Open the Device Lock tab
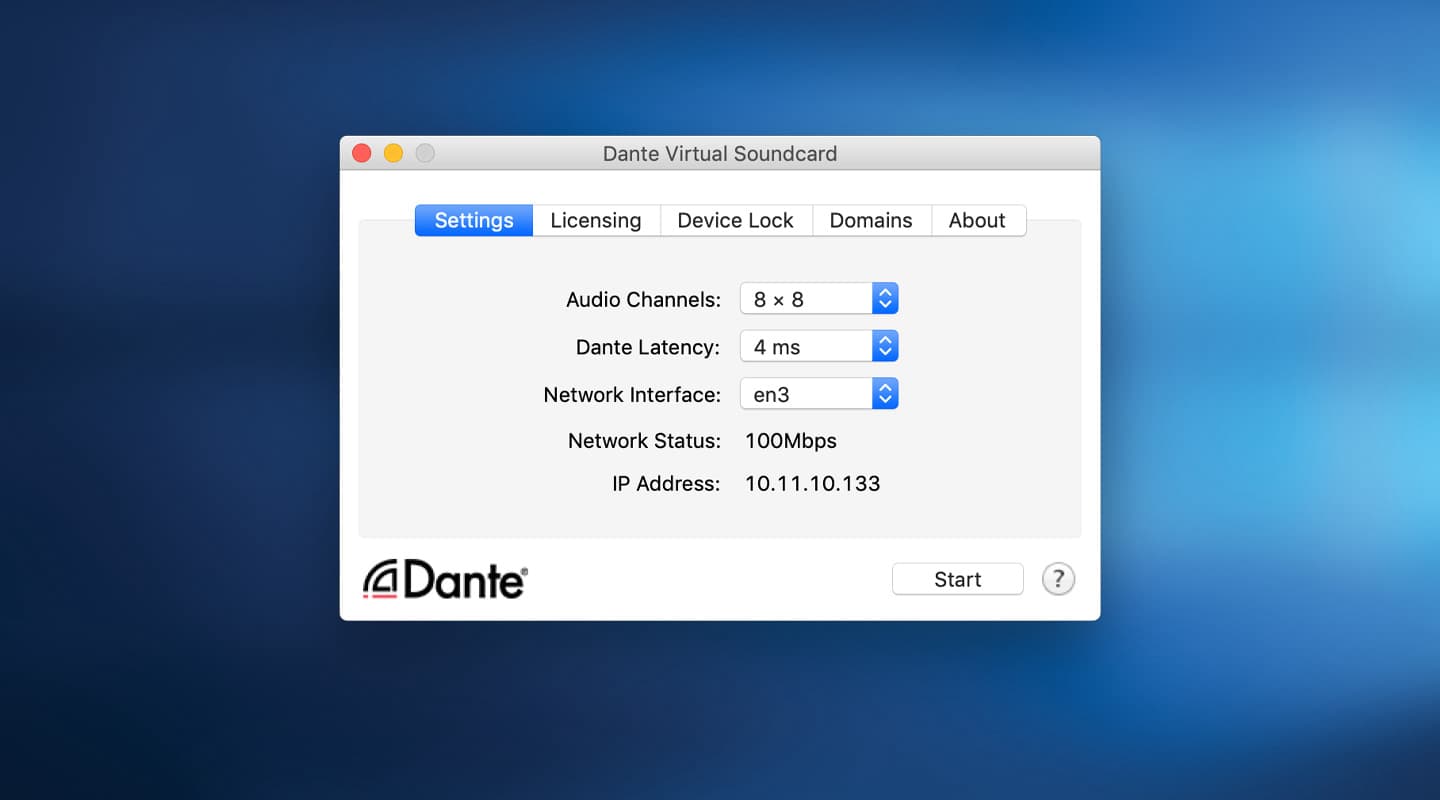Viewport: 1440px width, 800px height. pyautogui.click(x=735, y=220)
